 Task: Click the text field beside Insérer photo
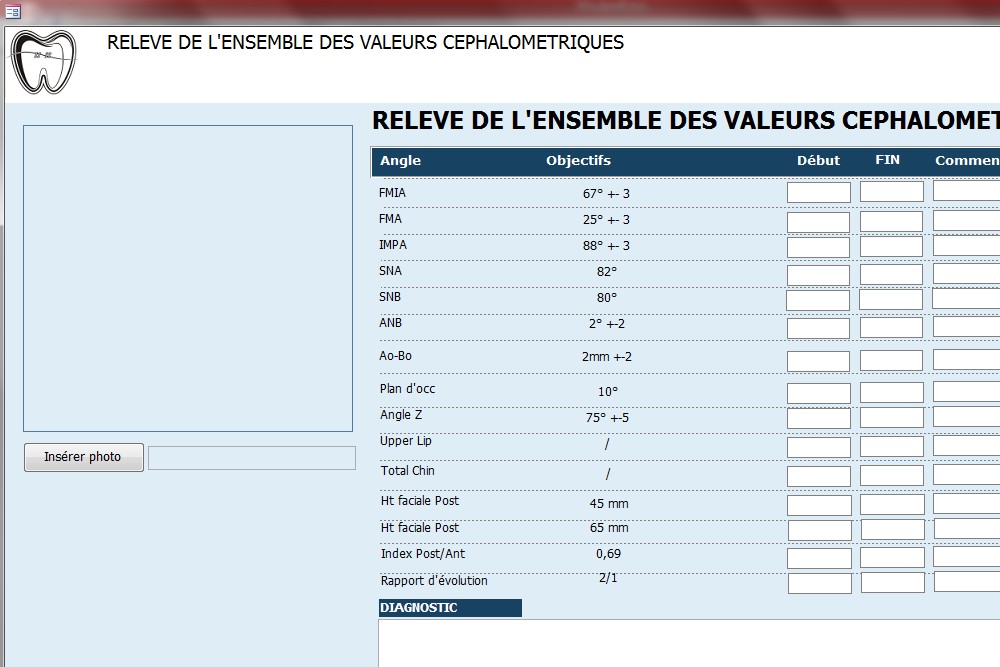click(252, 458)
